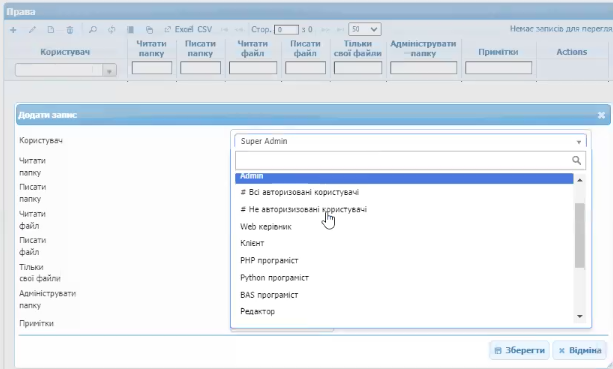The image size is (613, 369).
Task: Select Python програміст option
Action: click(404, 278)
